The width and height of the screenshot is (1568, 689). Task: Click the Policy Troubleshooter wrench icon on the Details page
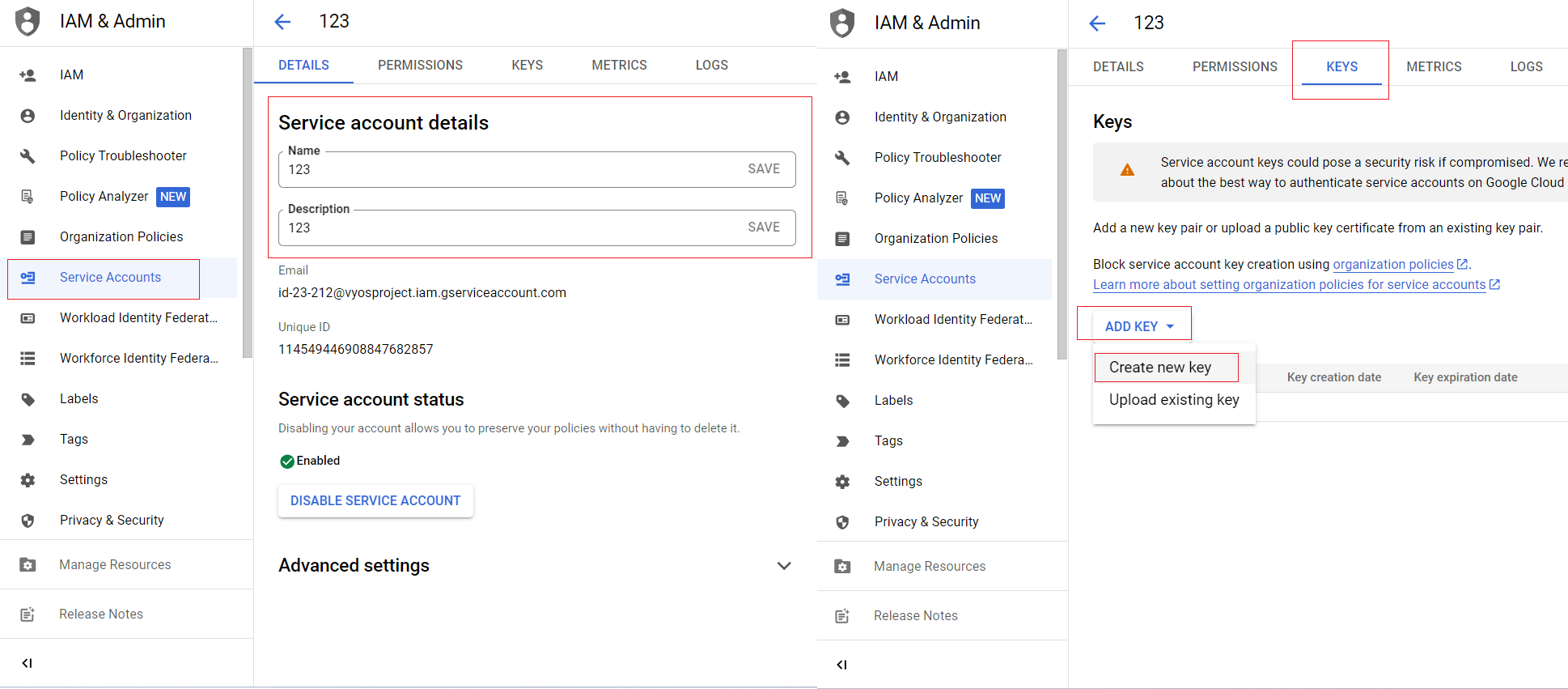[x=28, y=156]
